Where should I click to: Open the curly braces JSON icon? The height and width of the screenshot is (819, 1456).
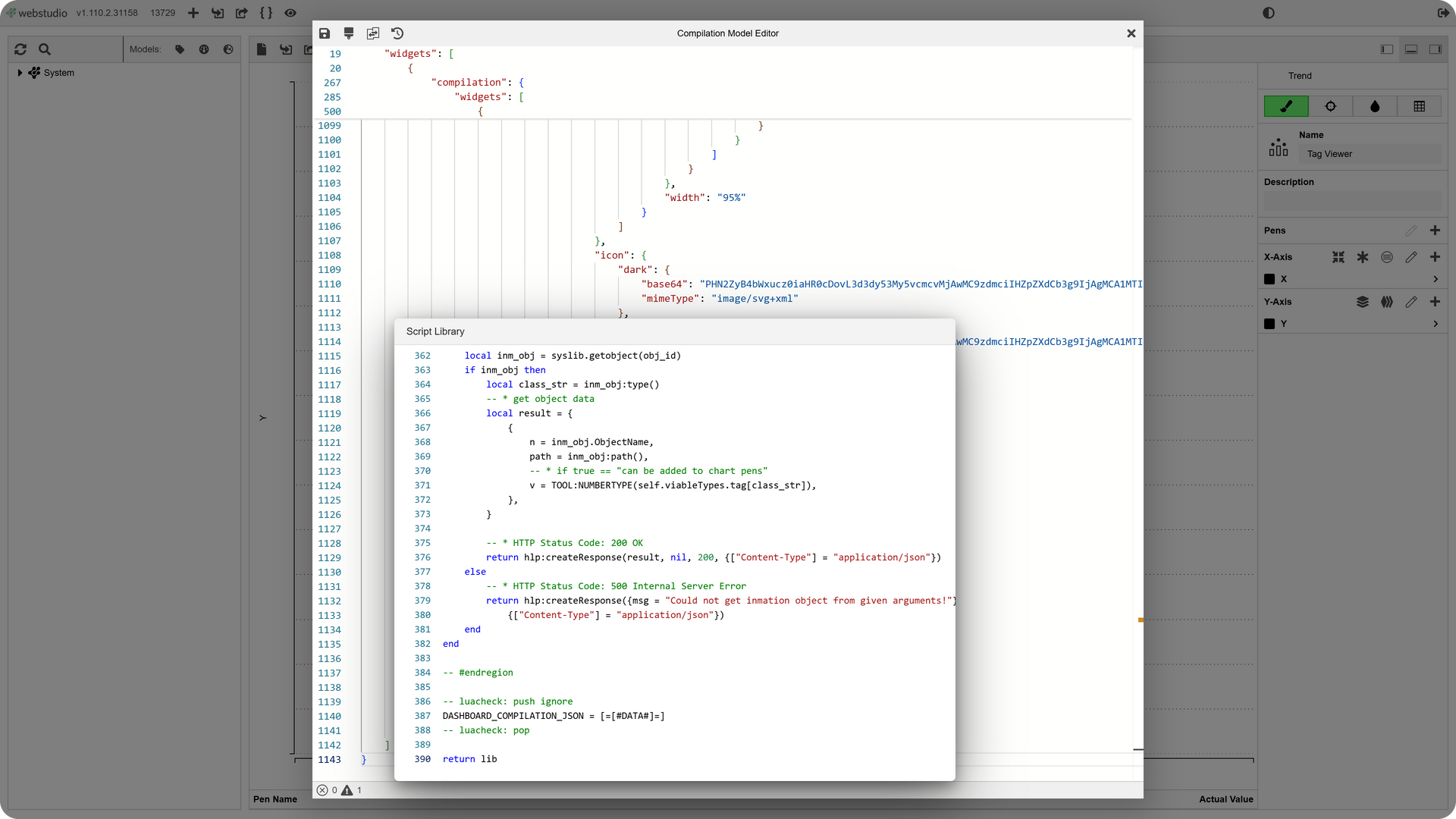tap(266, 13)
